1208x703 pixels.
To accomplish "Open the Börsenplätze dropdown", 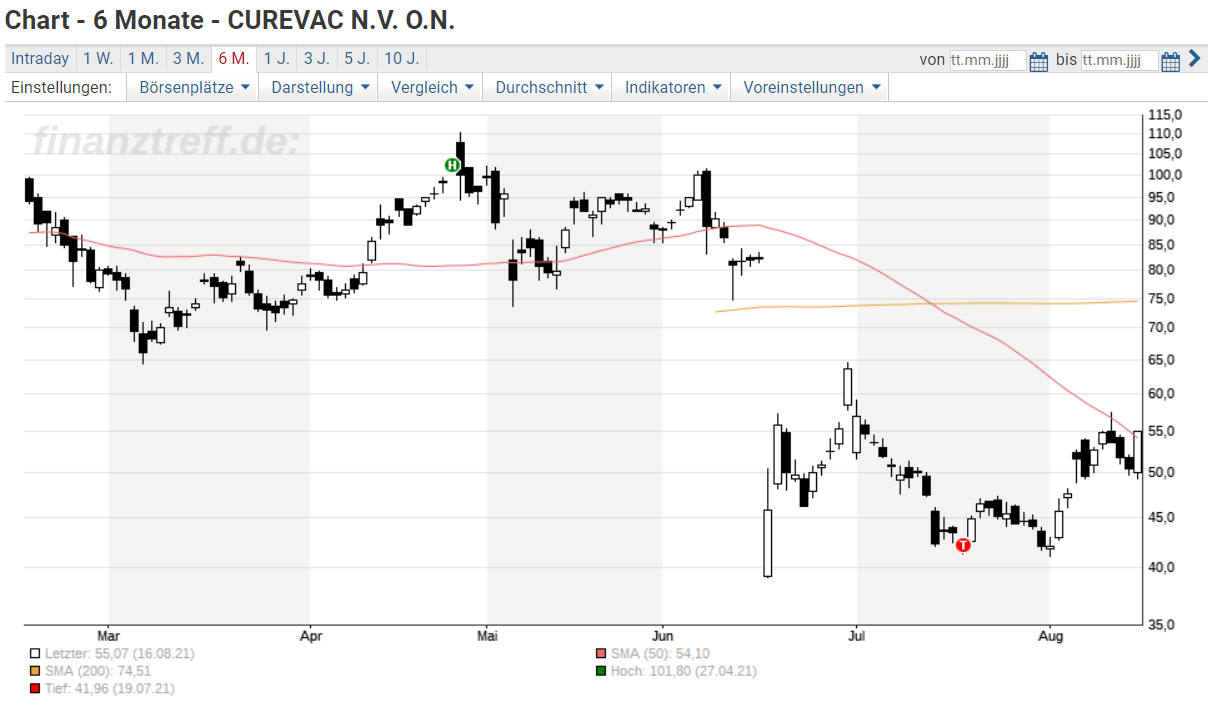I will click(x=194, y=87).
